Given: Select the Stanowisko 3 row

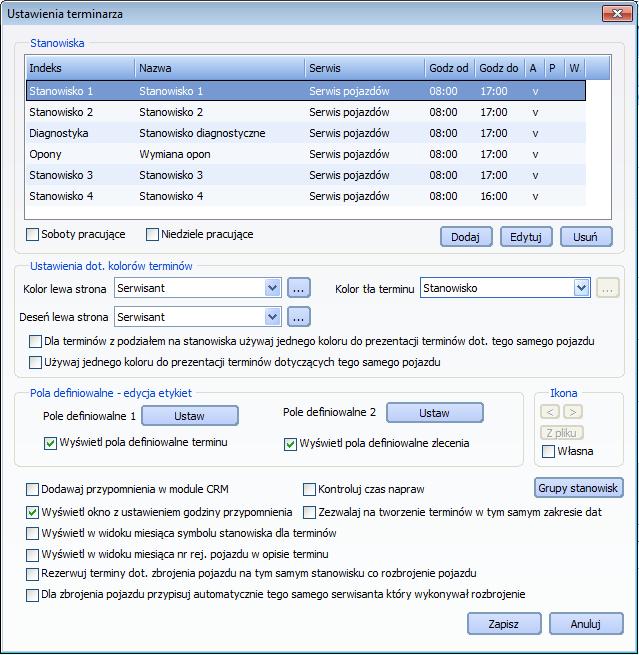Looking at the screenshot, I should point(306,175).
